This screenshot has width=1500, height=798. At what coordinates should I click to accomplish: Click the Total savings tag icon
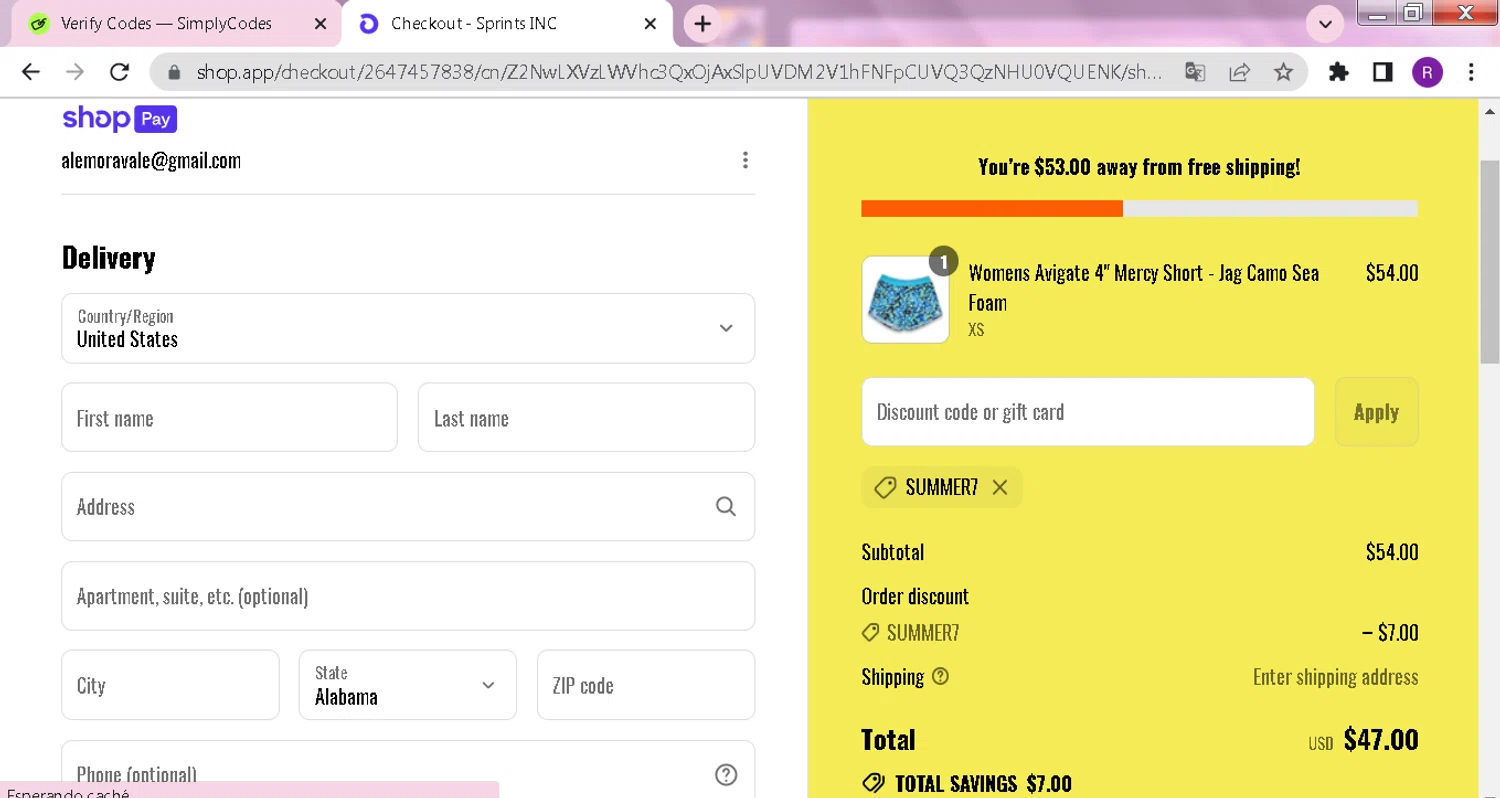[x=873, y=783]
